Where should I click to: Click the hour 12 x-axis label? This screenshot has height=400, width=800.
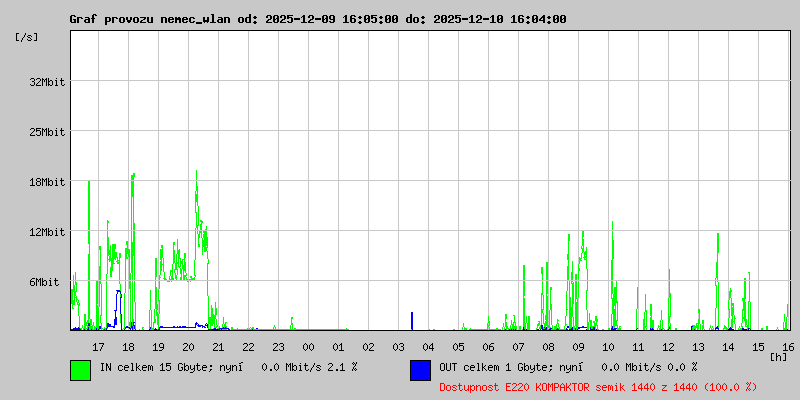click(668, 347)
